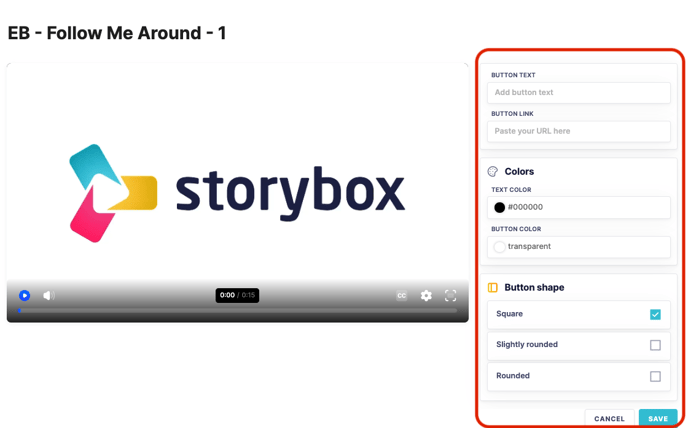Check the Slightly rounded checkbox

tap(655, 345)
